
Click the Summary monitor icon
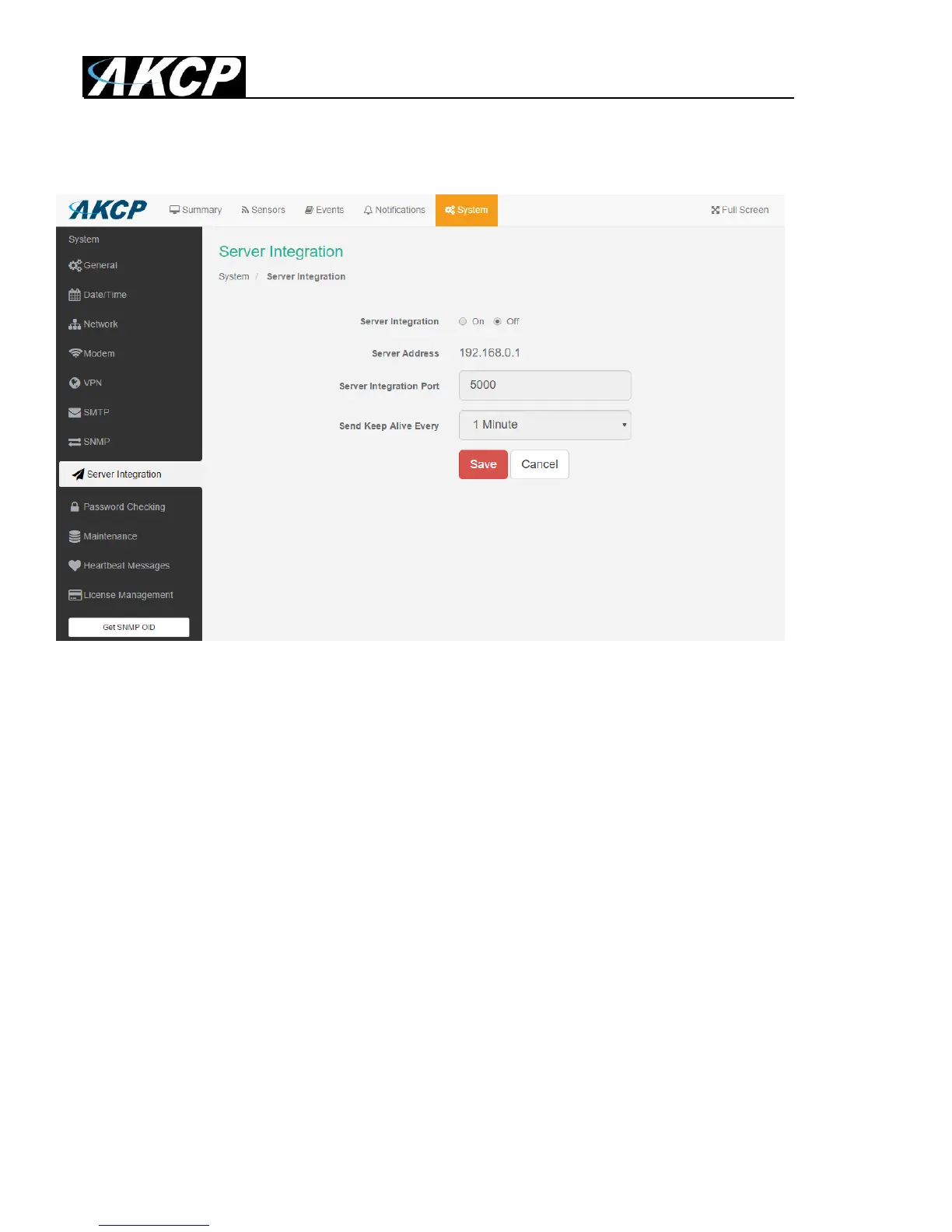coord(174,210)
